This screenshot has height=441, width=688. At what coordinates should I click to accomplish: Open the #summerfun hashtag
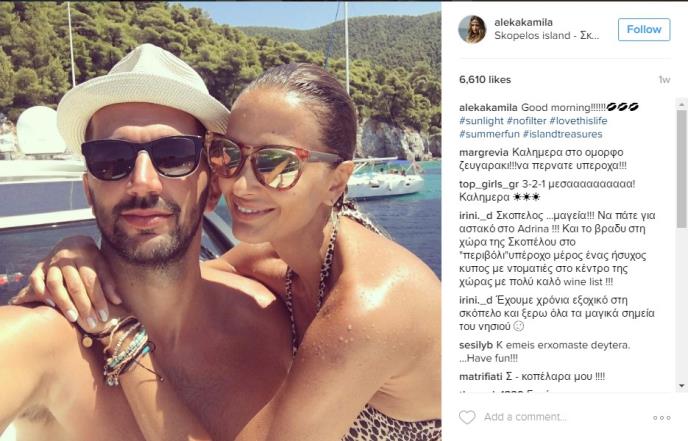[x=489, y=134]
